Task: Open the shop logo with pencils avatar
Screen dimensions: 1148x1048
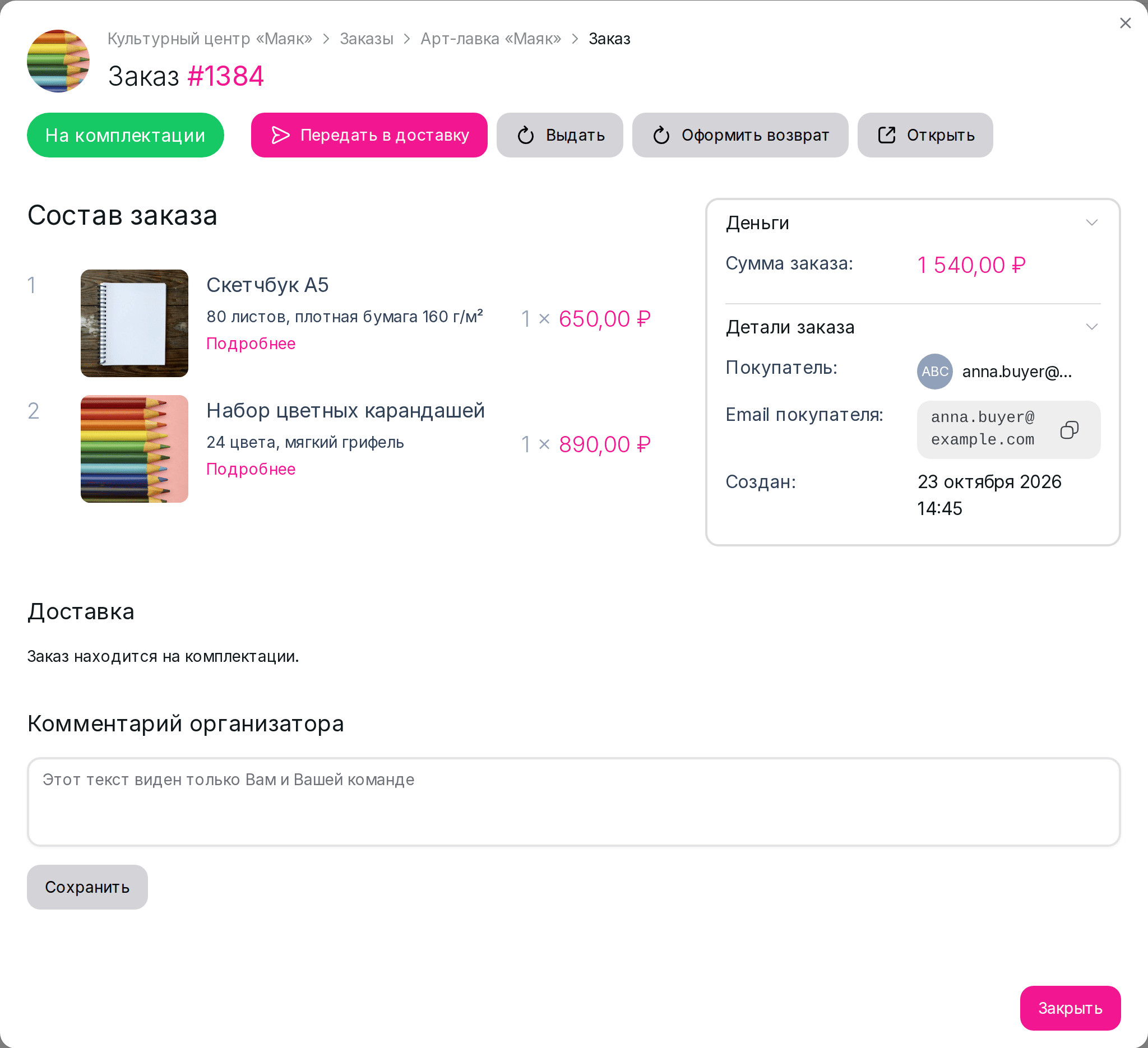Action: (x=58, y=61)
